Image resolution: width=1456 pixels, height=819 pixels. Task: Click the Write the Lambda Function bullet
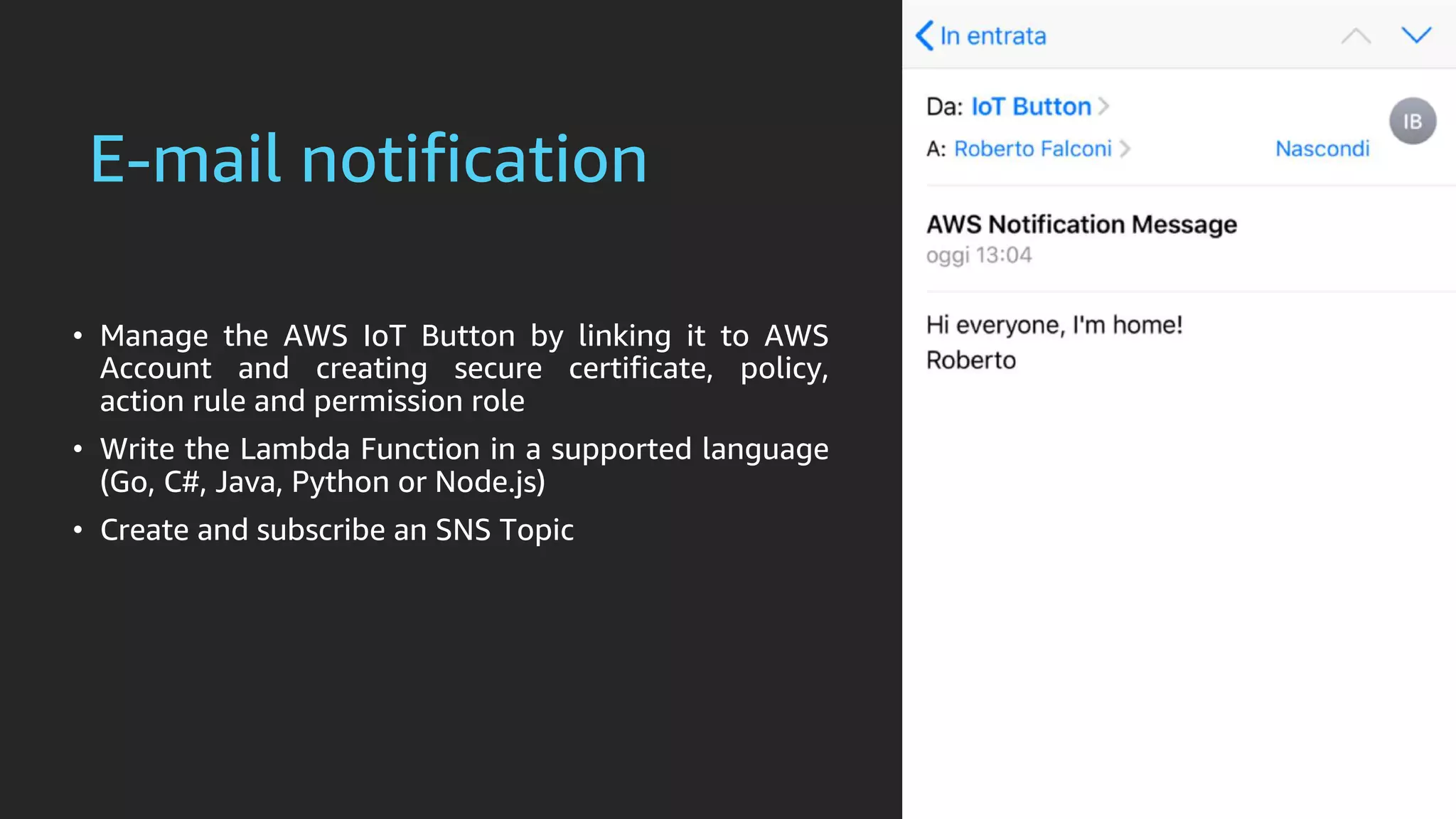(464, 465)
